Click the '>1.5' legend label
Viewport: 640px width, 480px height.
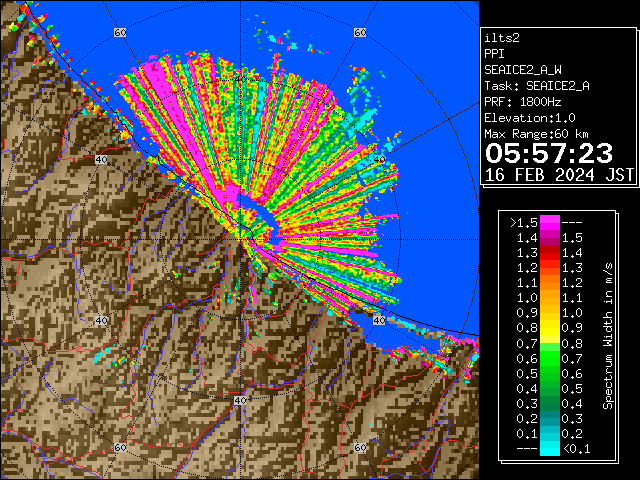click(x=524, y=223)
